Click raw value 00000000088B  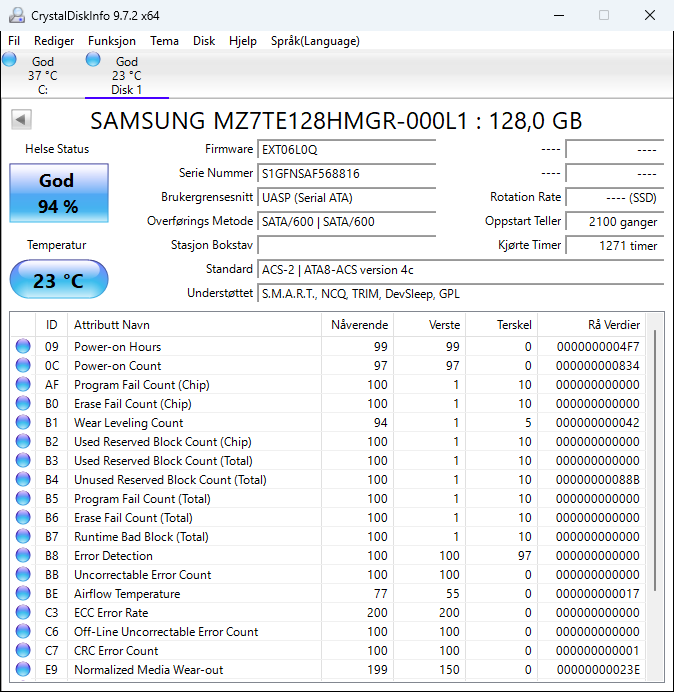598,480
